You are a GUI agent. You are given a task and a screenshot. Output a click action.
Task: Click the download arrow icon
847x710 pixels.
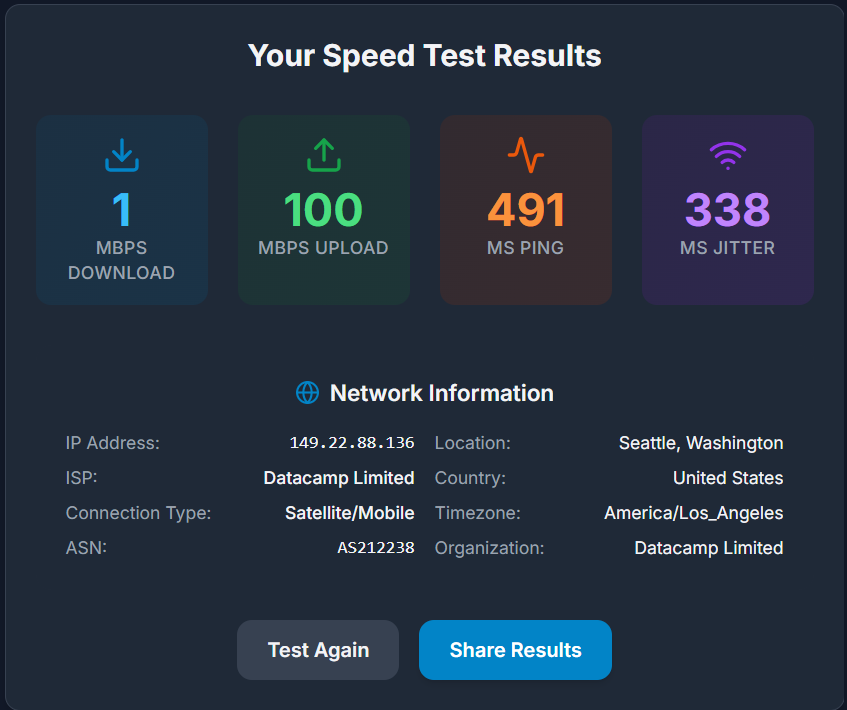point(122,155)
